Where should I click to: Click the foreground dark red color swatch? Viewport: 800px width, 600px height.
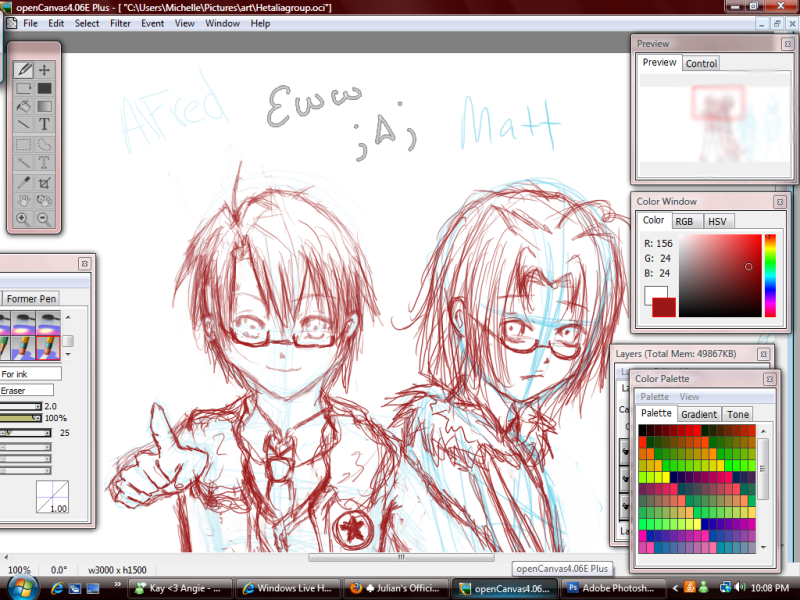[665, 308]
